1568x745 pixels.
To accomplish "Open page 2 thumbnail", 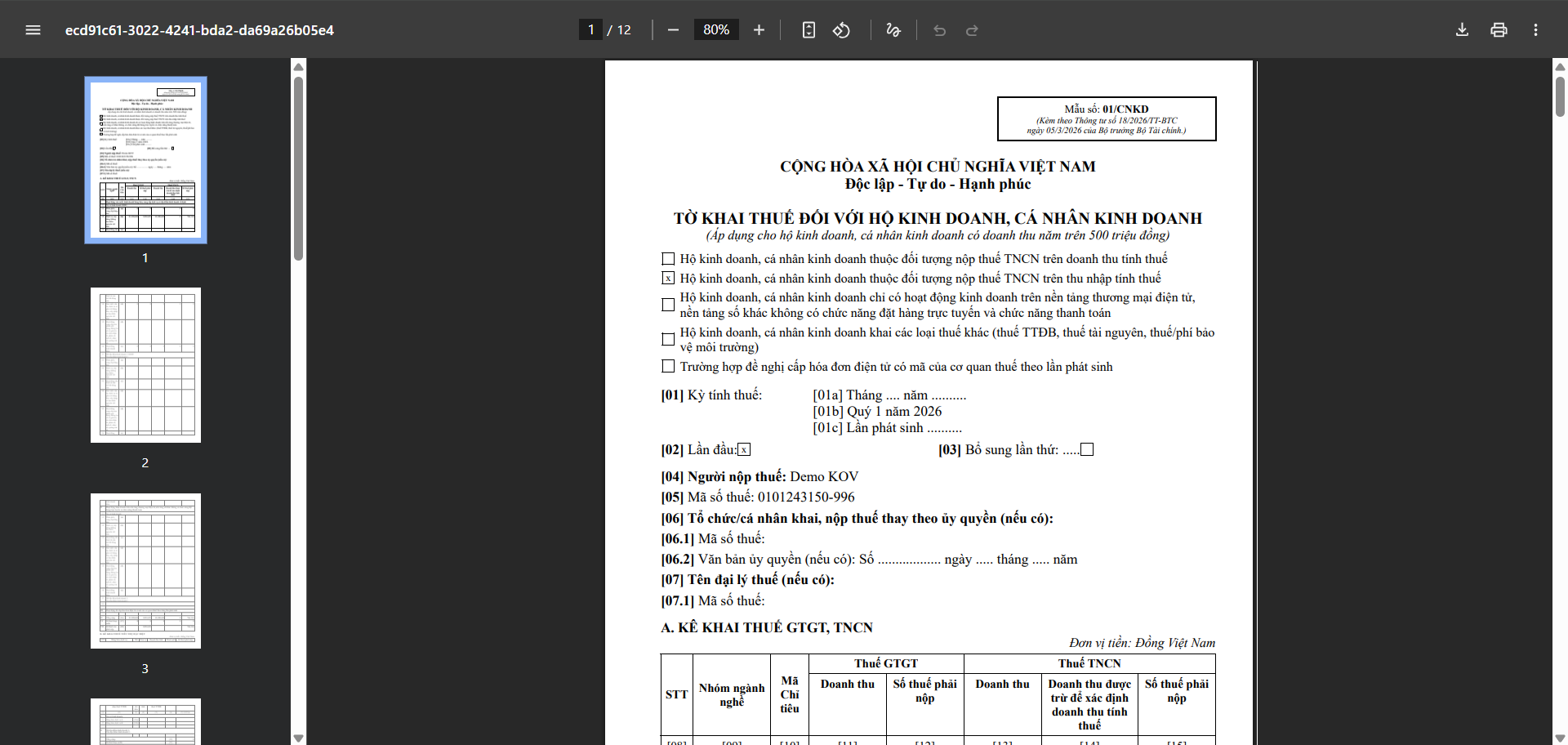I will coord(145,365).
